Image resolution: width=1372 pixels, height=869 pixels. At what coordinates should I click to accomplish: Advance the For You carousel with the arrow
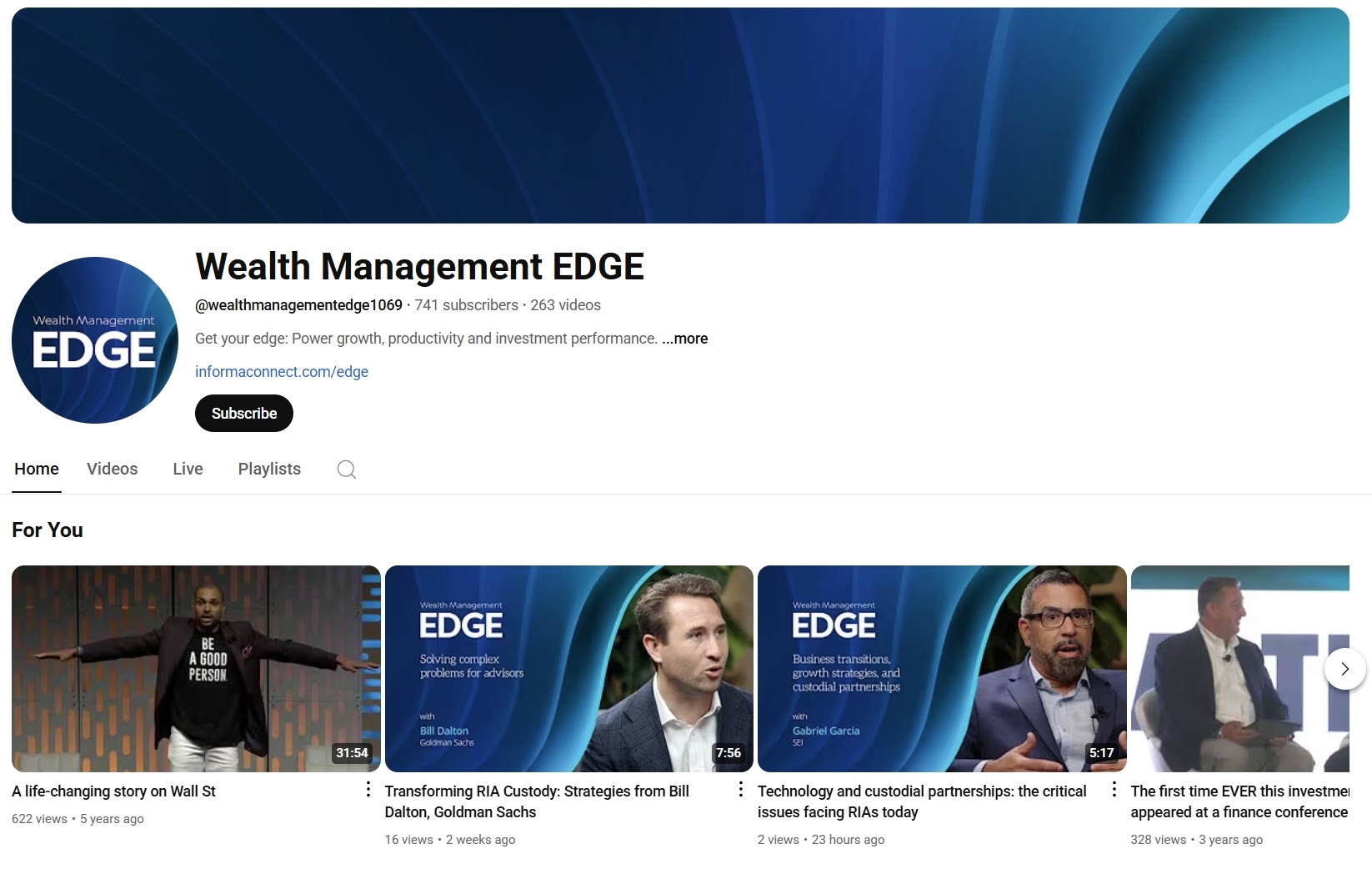point(1344,668)
